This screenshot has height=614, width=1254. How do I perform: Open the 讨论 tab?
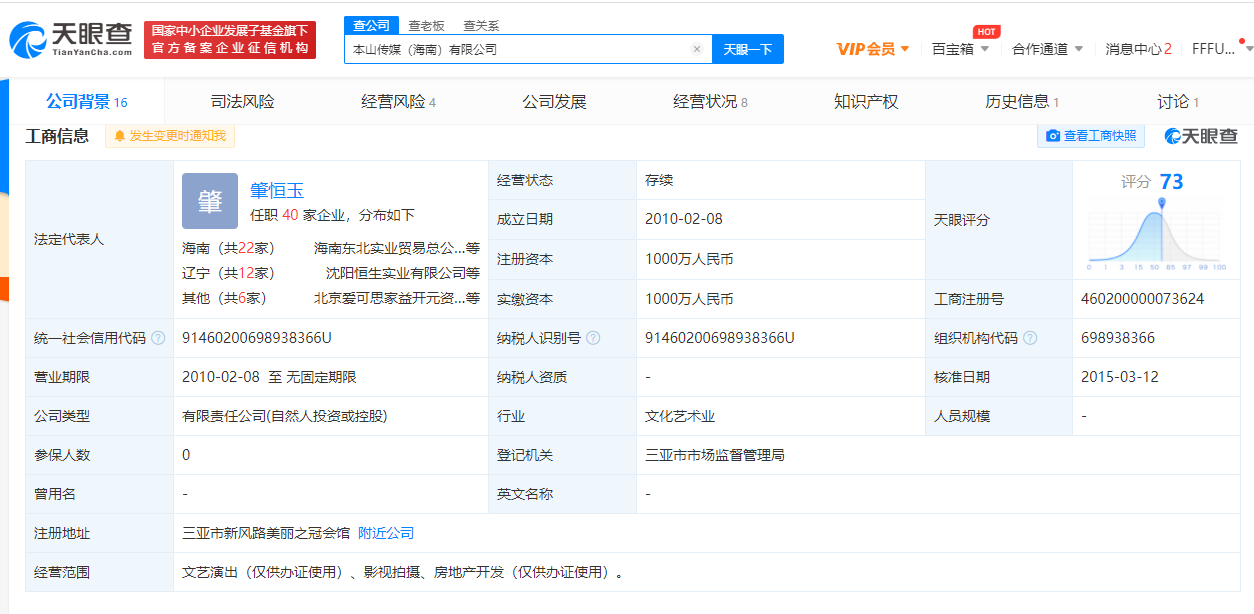(1178, 102)
